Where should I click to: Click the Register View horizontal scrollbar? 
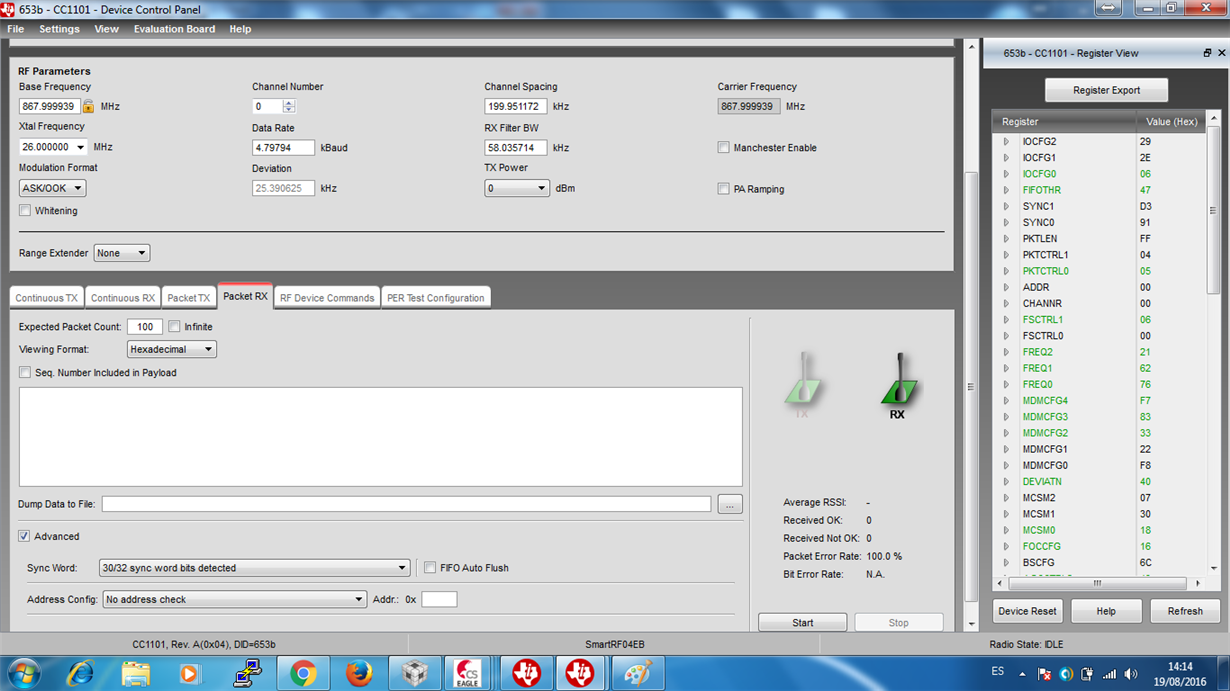pos(1098,583)
